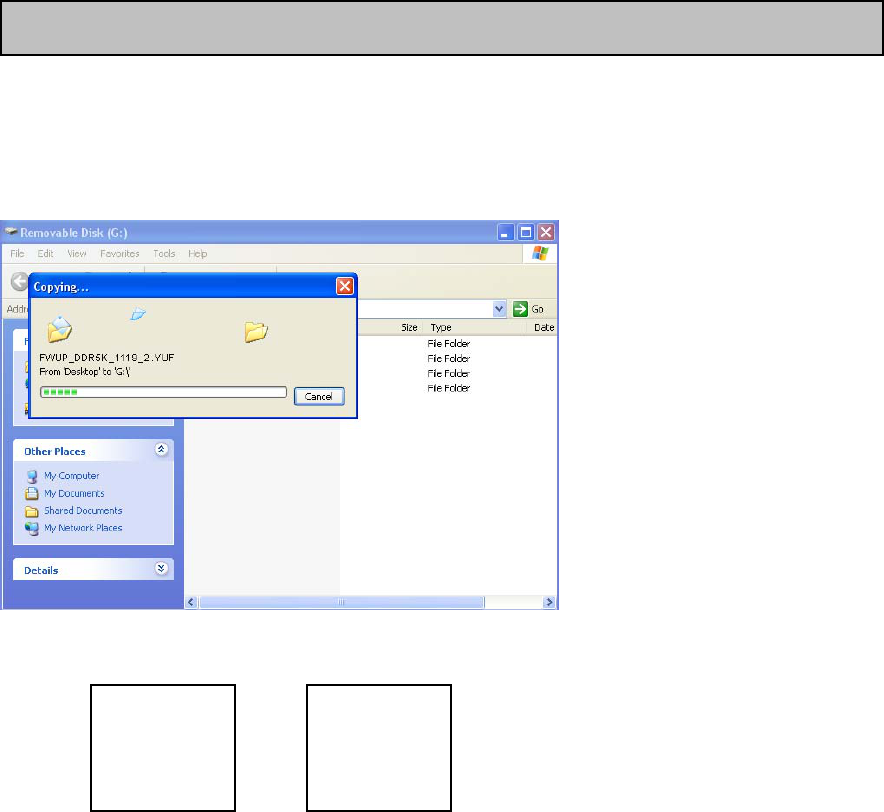Sort by the Size column header
The image size is (884, 812).
point(409,328)
